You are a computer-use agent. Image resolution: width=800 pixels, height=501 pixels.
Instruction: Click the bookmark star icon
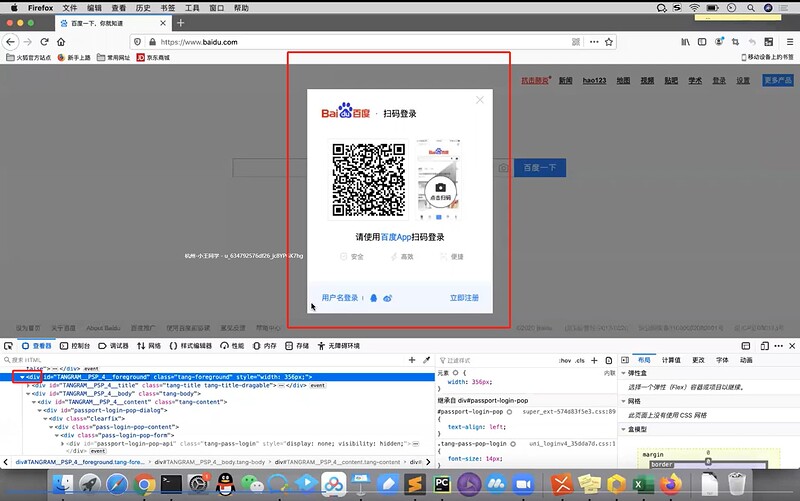[609, 42]
